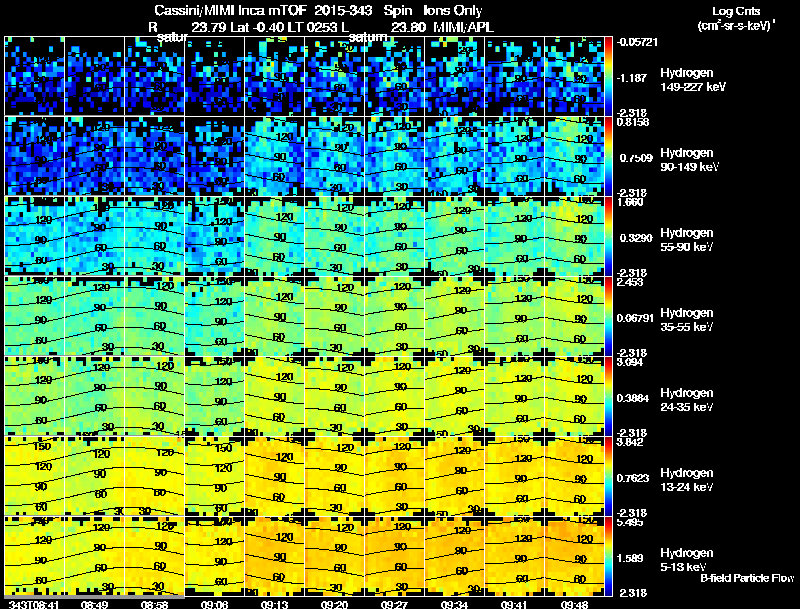Image resolution: width=800 pixels, height=609 pixels.
Task: Click the 'LT 0253' value in the header
Action: tap(310, 27)
